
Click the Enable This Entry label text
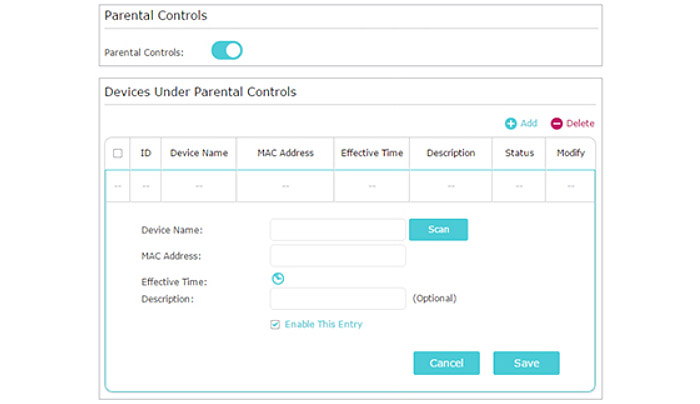324,325
